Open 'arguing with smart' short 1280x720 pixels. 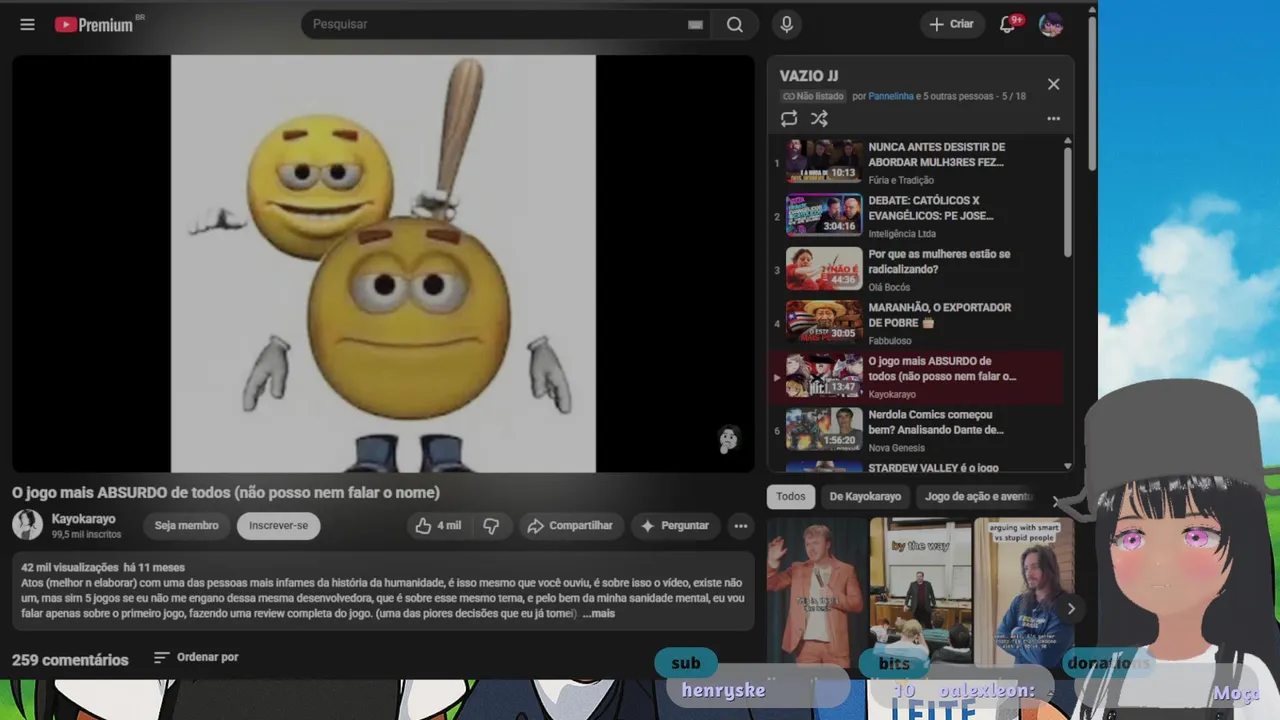point(1024,591)
